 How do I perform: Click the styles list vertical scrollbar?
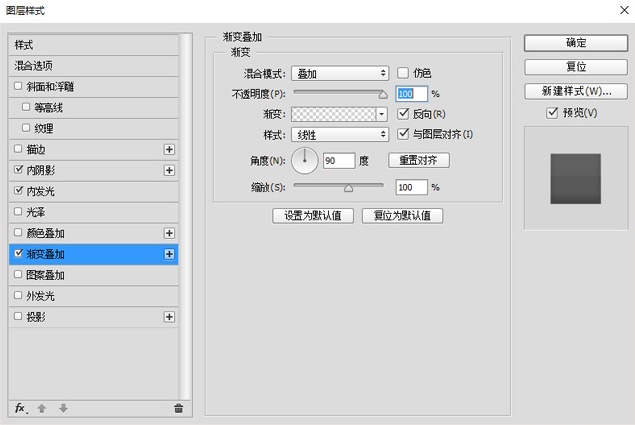coord(185,217)
